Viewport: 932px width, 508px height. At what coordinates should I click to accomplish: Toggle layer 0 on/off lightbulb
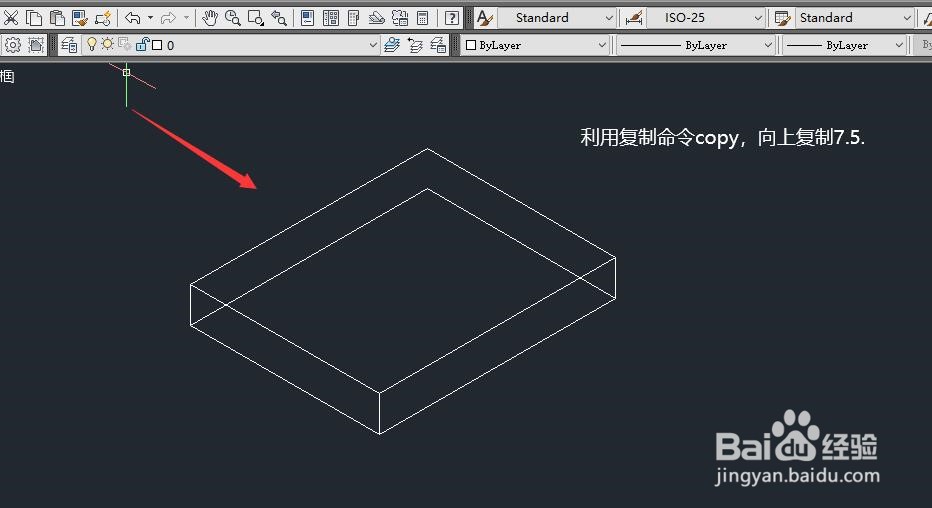pos(92,45)
